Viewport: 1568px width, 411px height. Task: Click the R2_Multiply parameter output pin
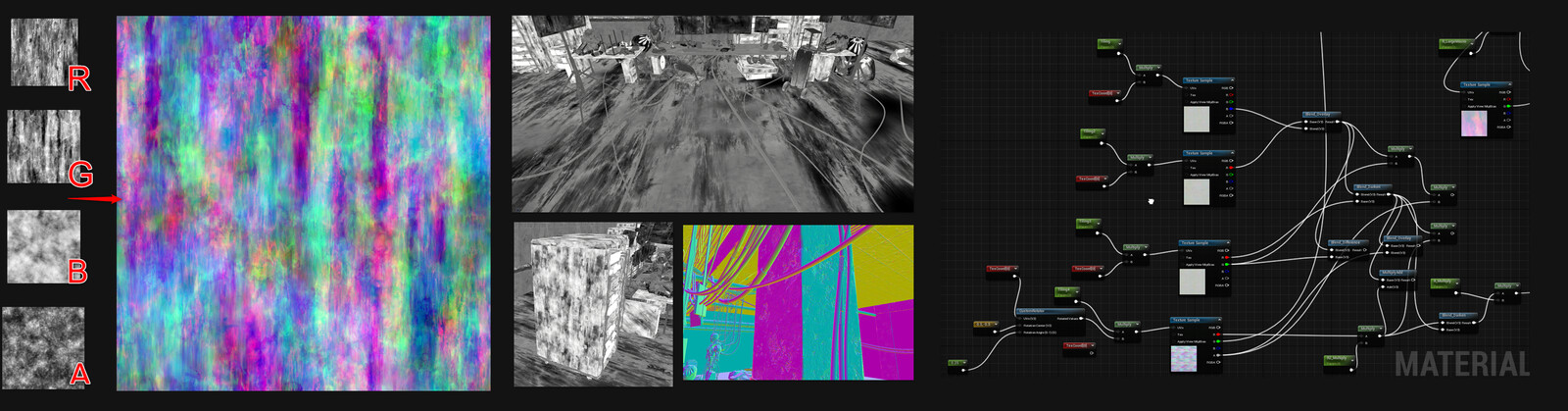[1351, 369]
